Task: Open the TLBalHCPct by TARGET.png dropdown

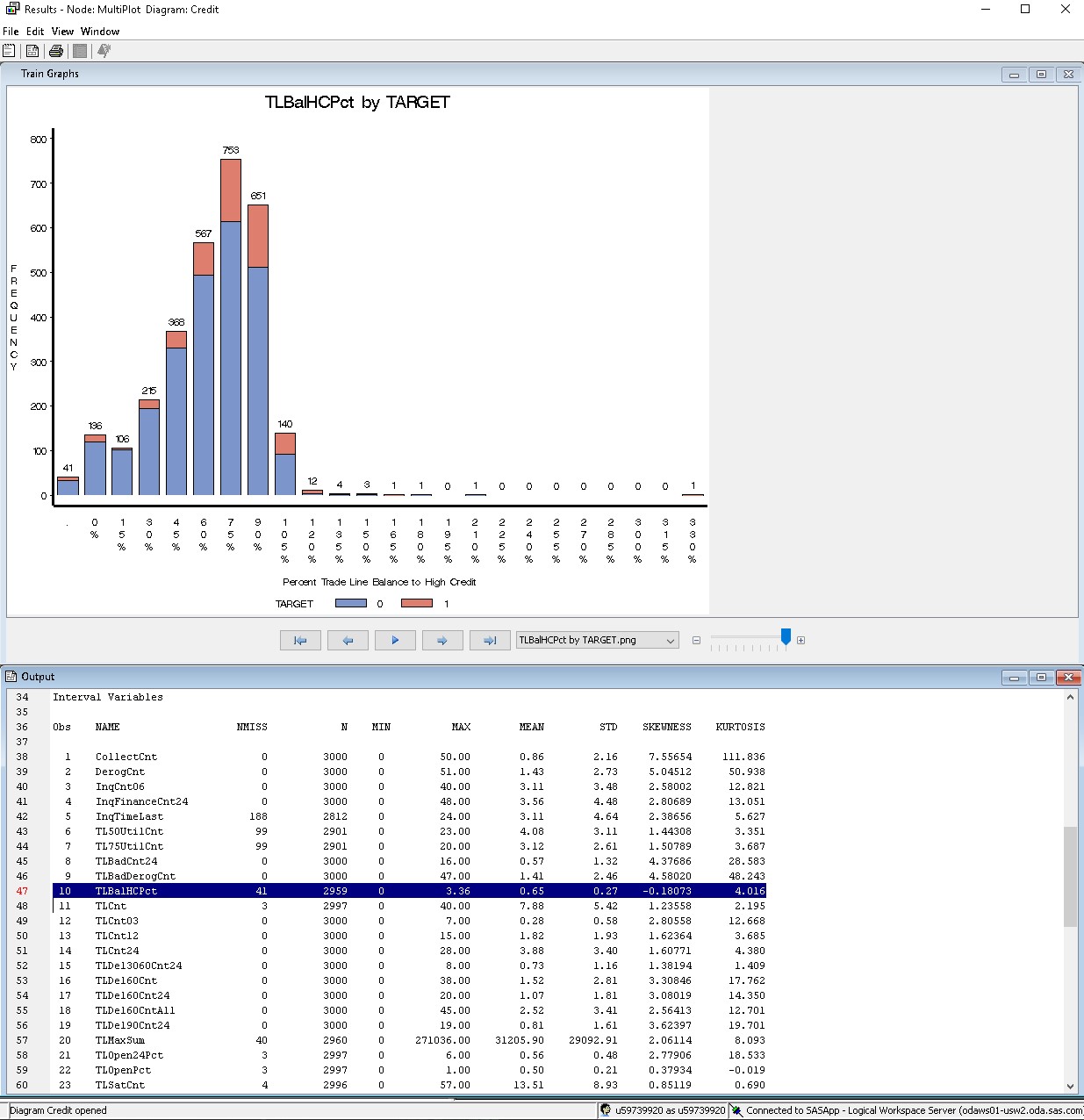Action: point(597,641)
